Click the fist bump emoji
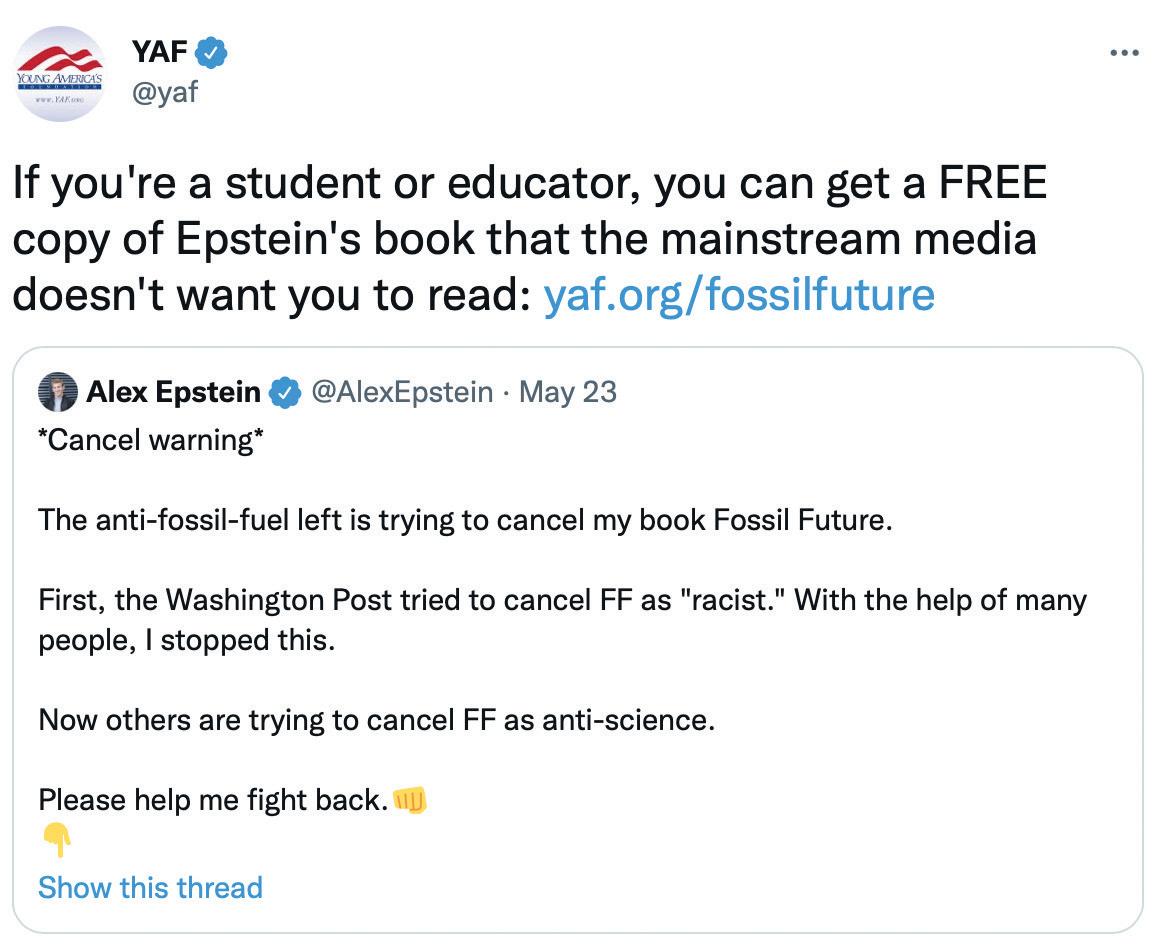 pyautogui.click(x=411, y=800)
